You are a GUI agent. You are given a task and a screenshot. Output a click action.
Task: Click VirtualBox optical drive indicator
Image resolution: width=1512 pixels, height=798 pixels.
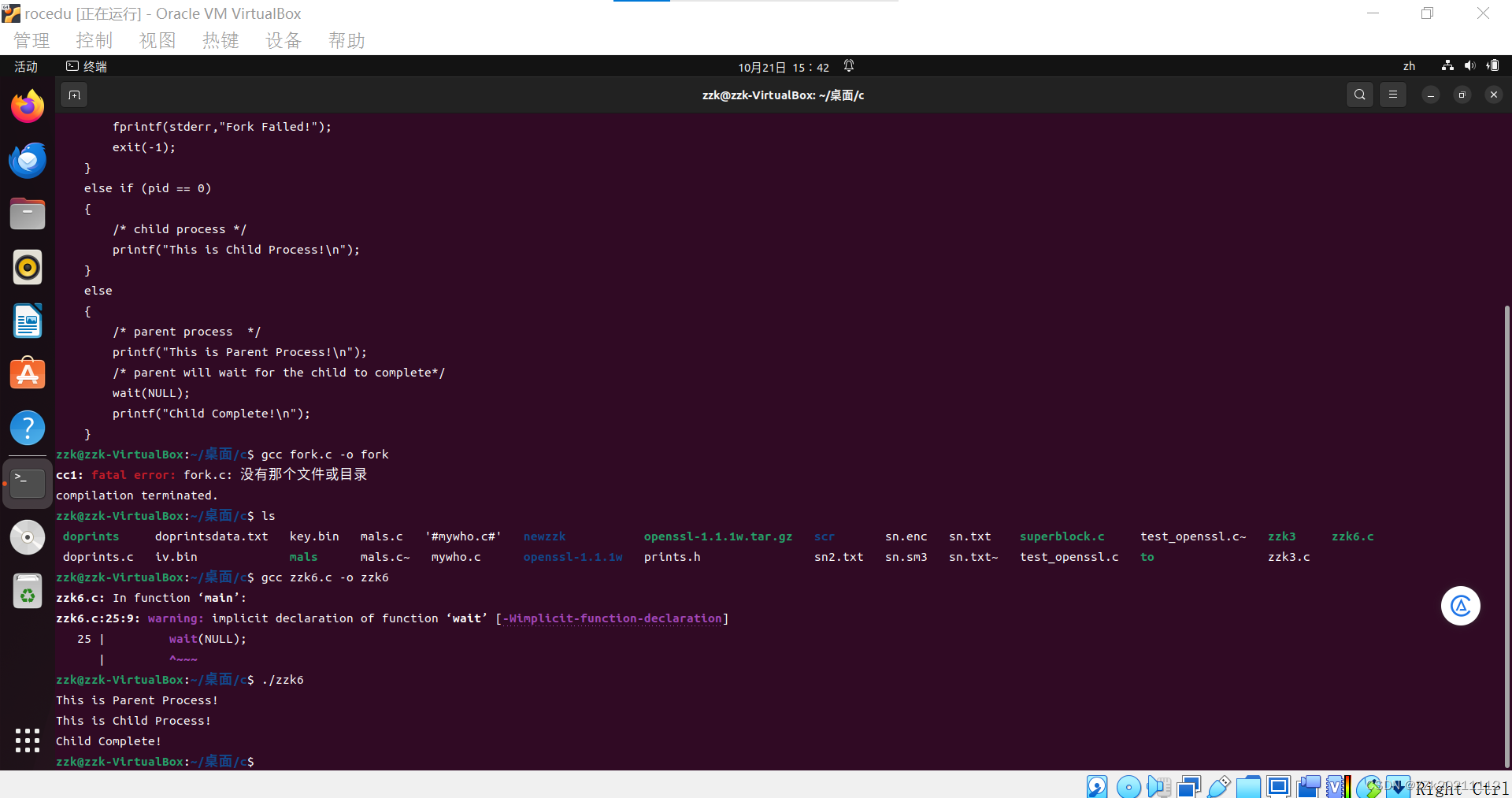(x=1128, y=786)
